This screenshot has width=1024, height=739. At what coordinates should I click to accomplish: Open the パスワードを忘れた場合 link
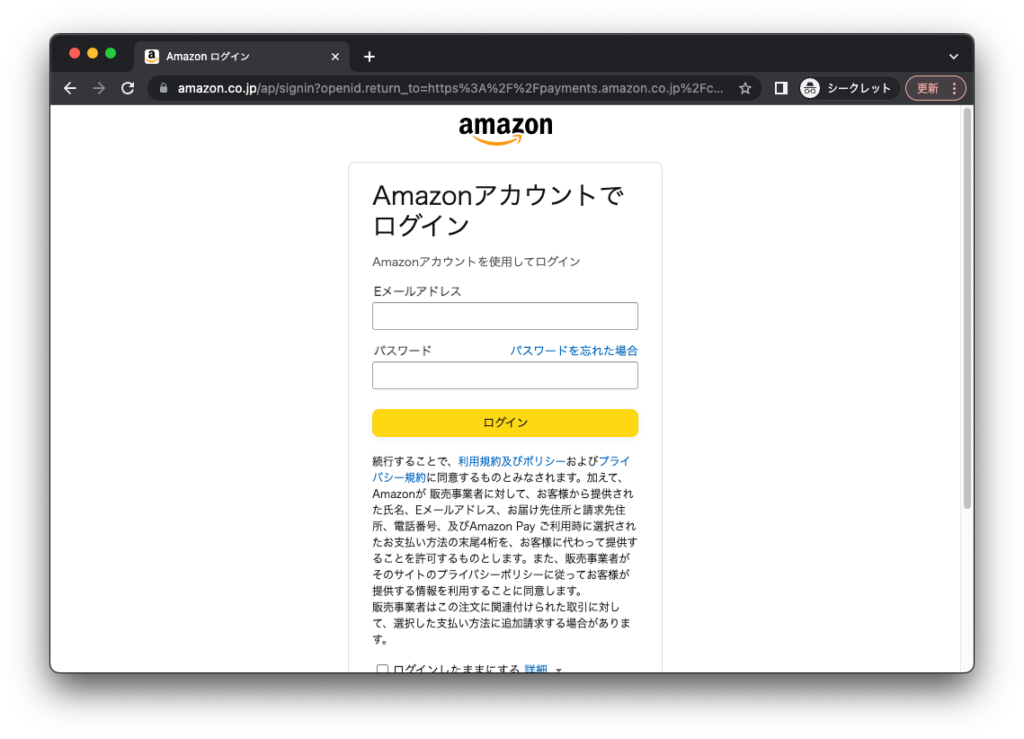574,351
